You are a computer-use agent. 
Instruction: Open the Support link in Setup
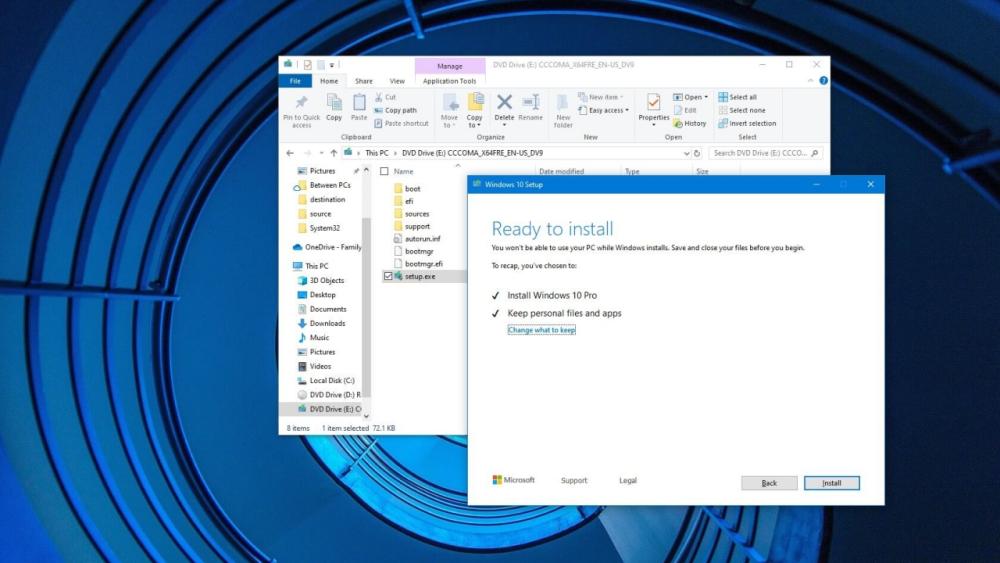pyautogui.click(x=574, y=480)
